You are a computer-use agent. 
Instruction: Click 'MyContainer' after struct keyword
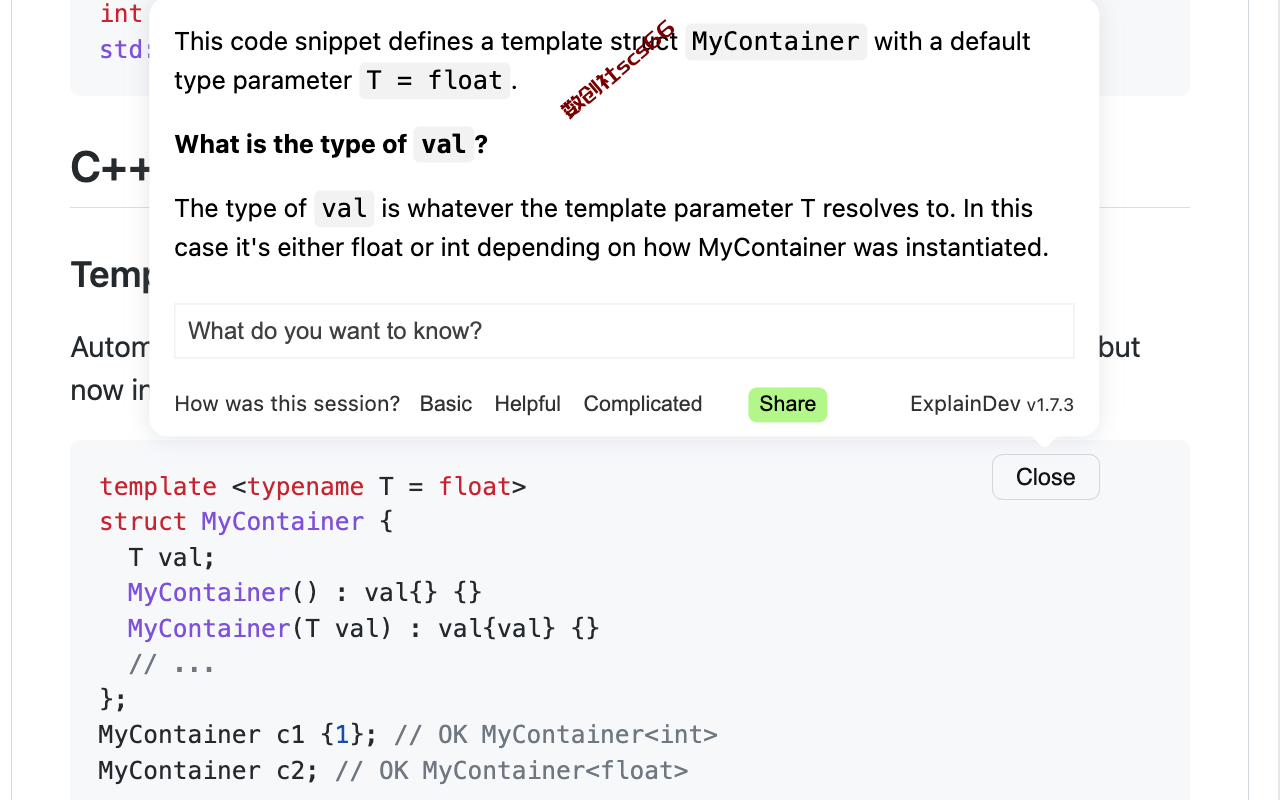(283, 522)
